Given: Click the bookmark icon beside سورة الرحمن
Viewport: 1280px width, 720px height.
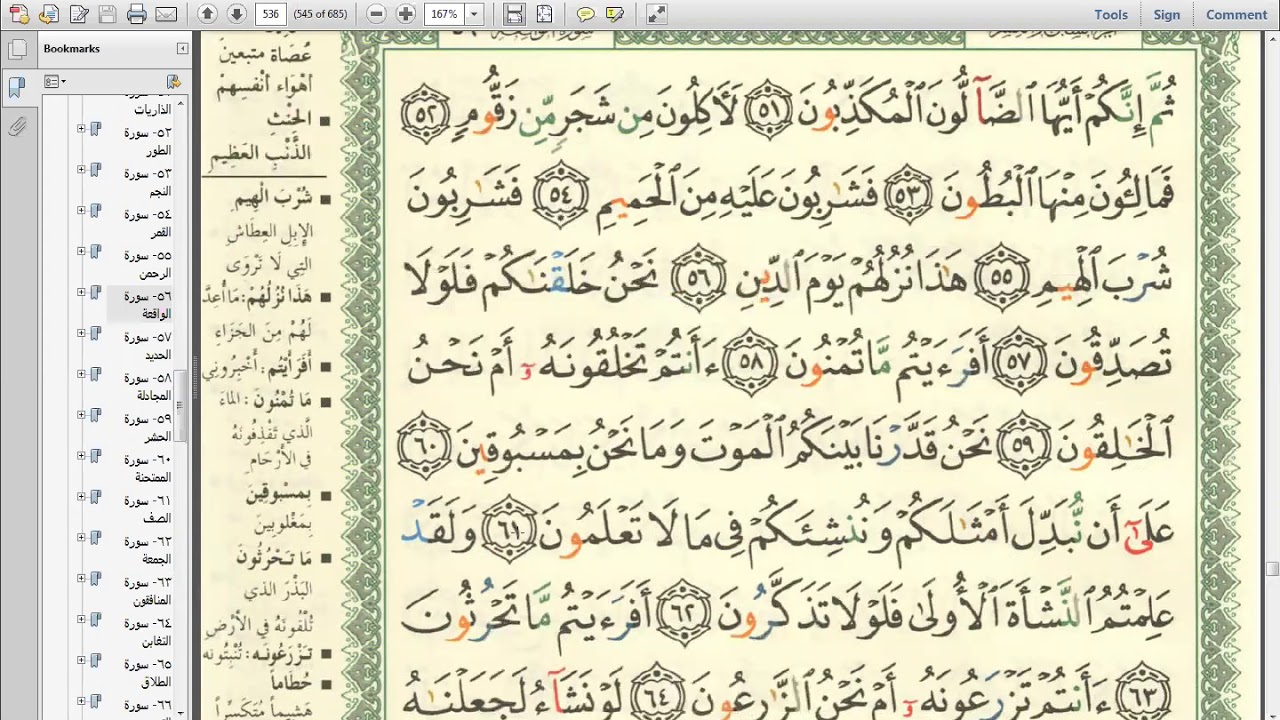Looking at the screenshot, I should 96,252.
